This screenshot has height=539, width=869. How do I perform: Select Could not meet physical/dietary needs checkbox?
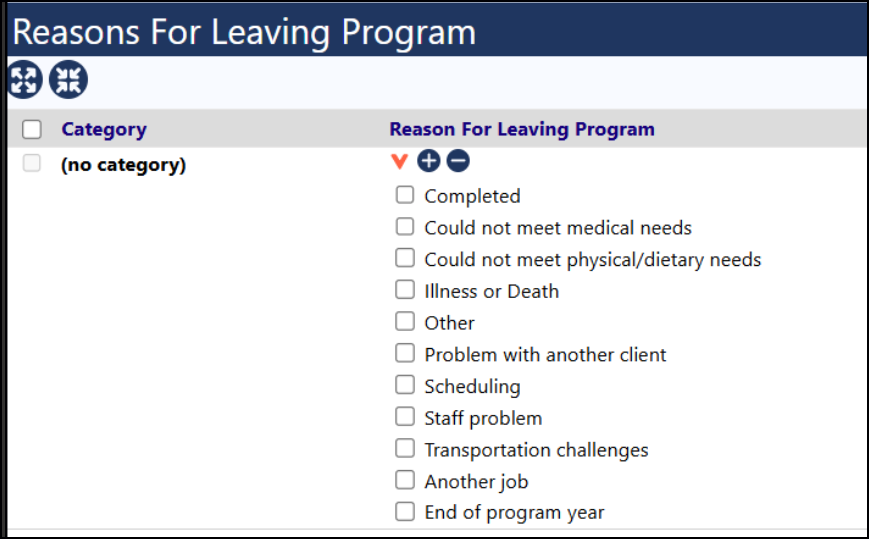[x=405, y=258]
